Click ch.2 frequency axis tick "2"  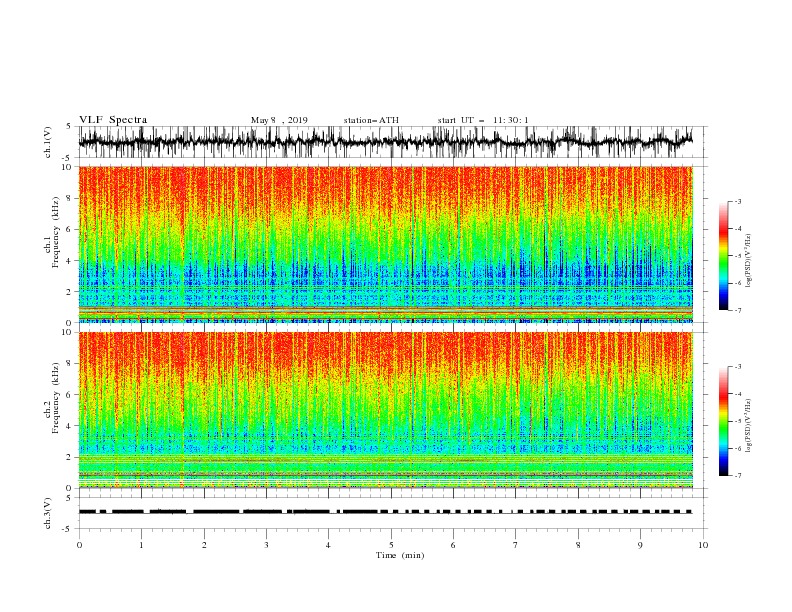[x=69, y=457]
